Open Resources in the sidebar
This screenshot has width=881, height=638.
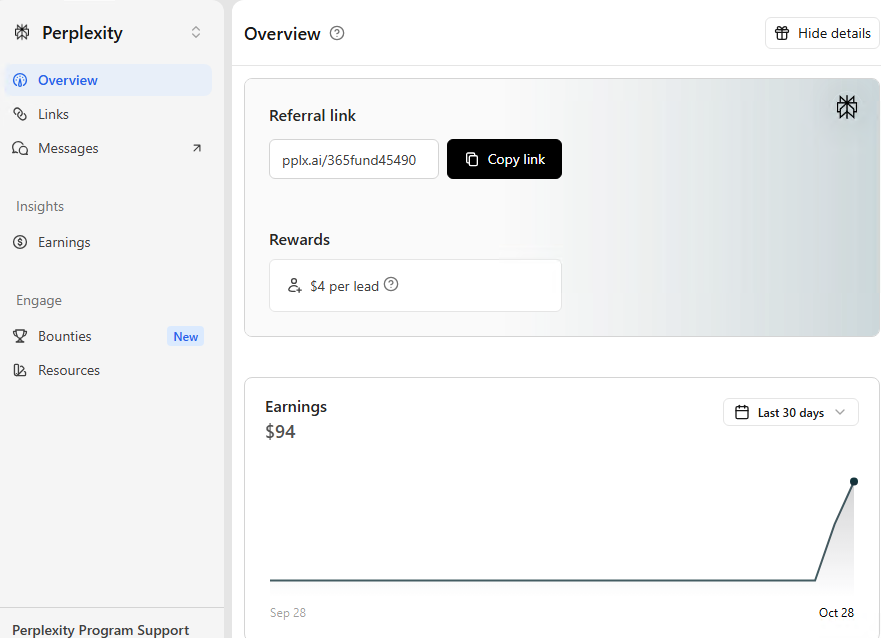tap(69, 370)
